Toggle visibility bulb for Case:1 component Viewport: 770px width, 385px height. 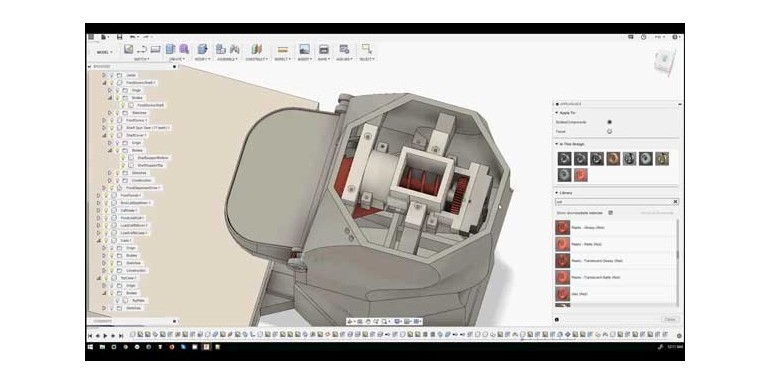click(x=106, y=240)
